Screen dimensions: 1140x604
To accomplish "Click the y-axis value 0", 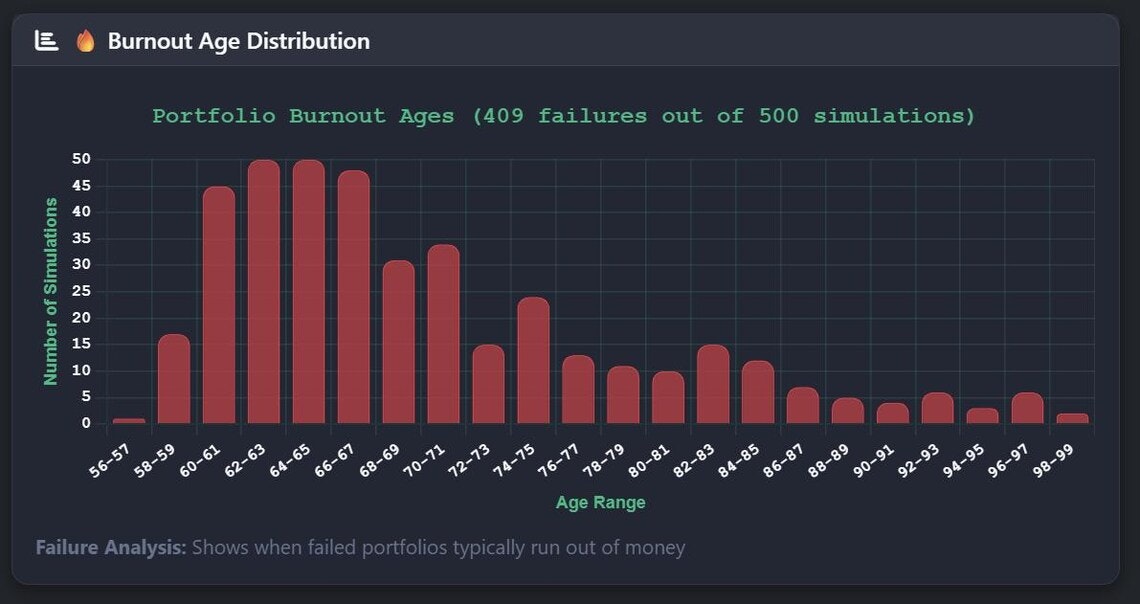I will 86,423.
